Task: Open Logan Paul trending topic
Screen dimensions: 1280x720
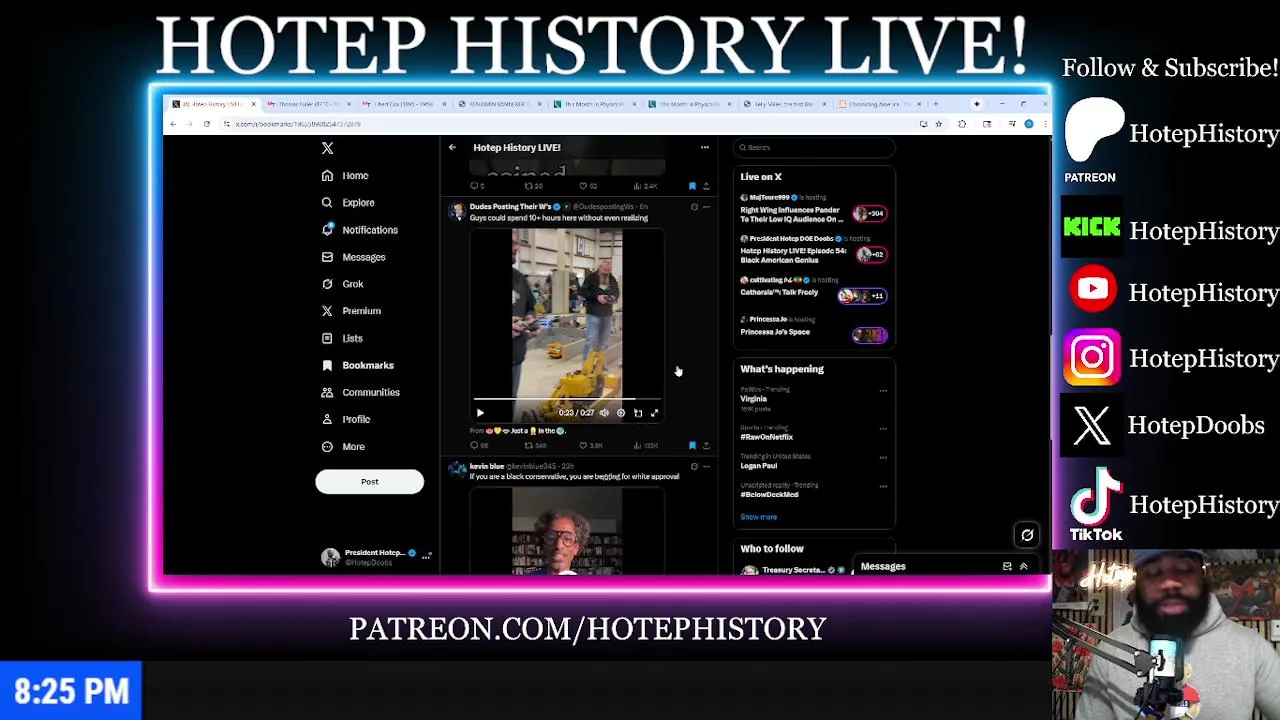Action: 758,466
